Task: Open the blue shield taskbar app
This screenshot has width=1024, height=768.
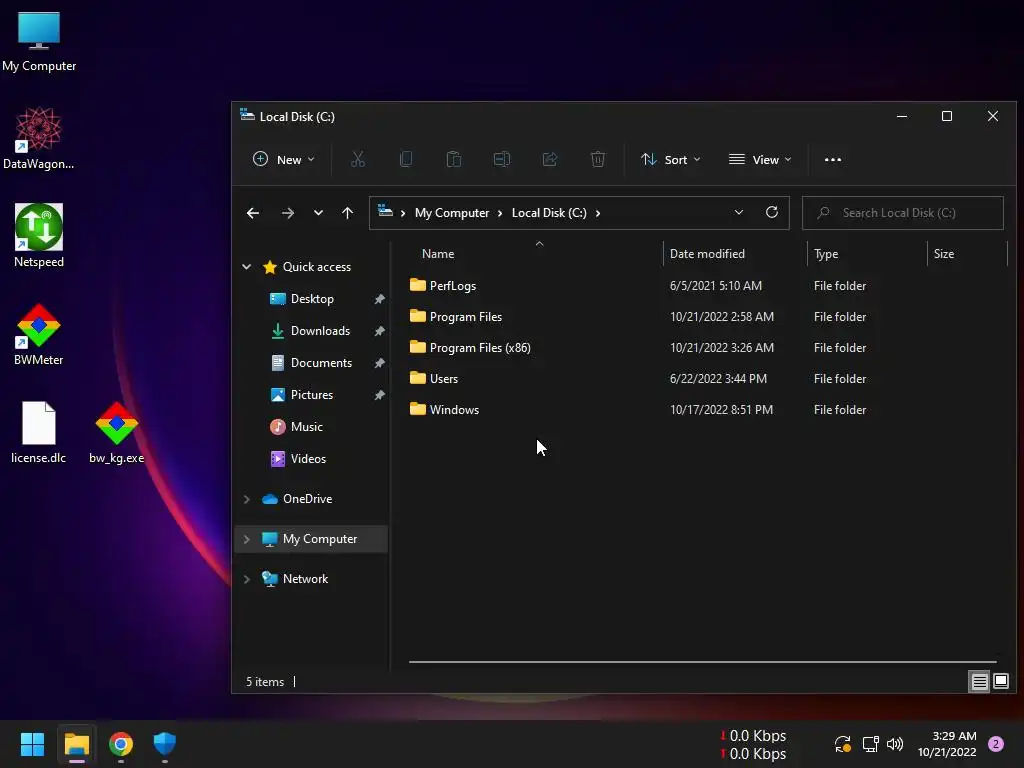Action: click(165, 744)
